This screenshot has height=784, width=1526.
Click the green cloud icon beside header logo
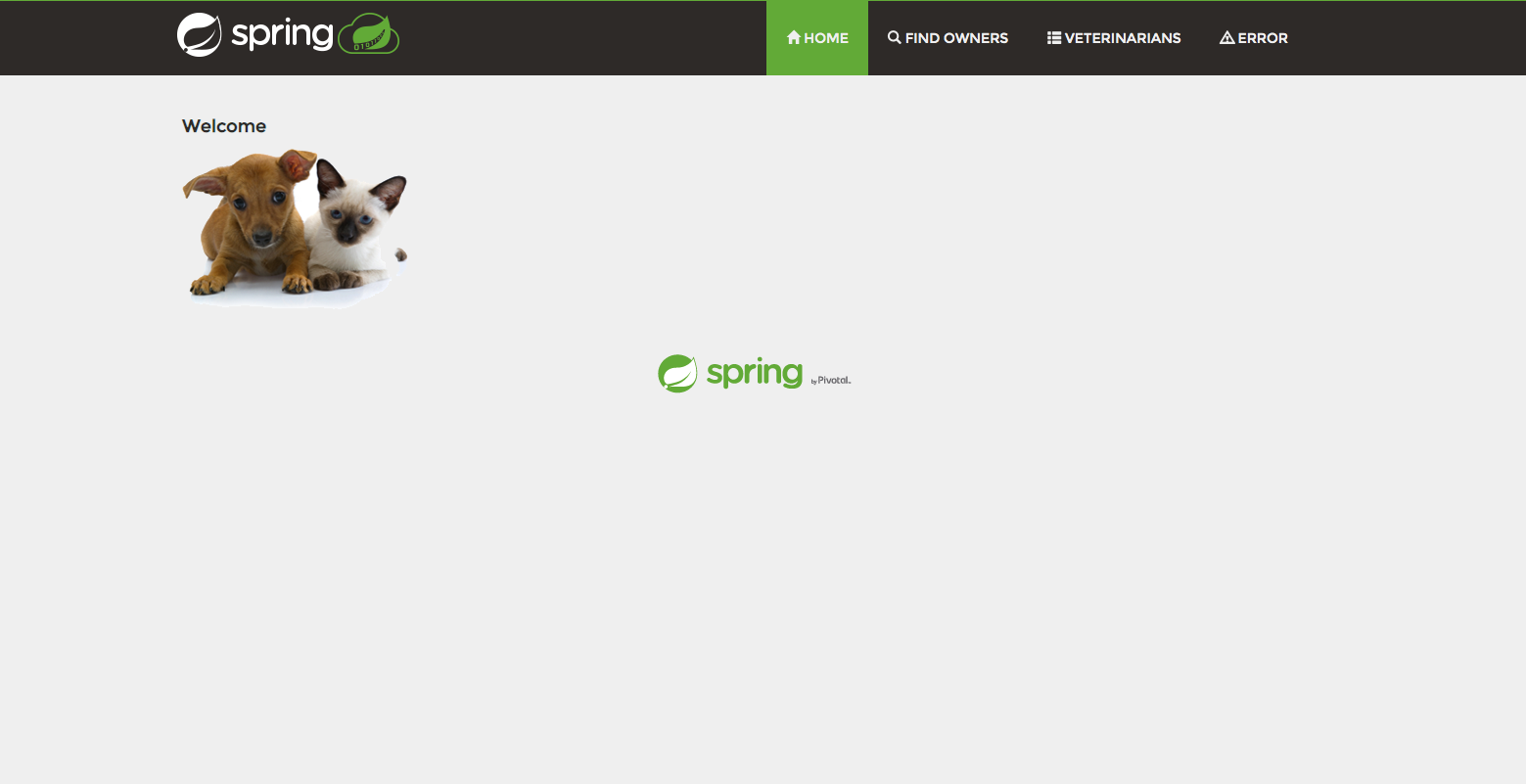pos(368,34)
